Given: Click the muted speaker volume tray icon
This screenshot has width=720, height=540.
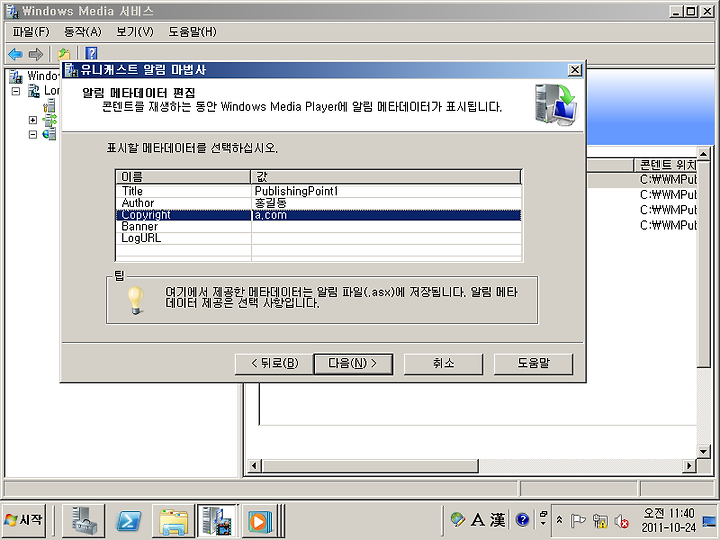Looking at the screenshot, I should [621, 521].
